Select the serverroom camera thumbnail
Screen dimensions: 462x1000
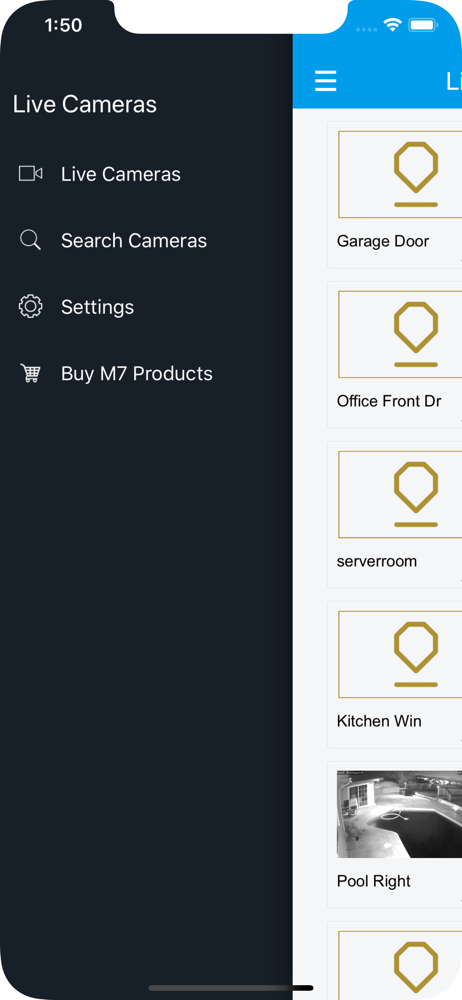coord(400,495)
